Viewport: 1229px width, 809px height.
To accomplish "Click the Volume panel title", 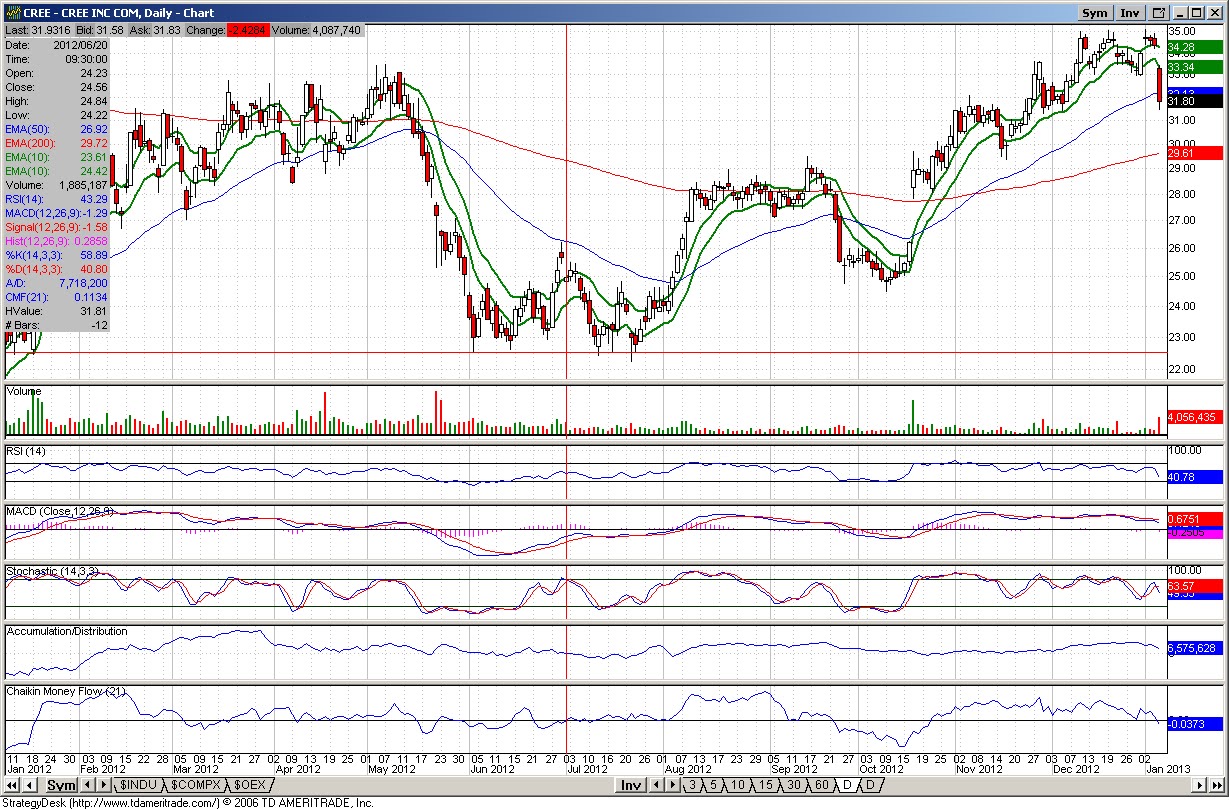I will tap(24, 392).
